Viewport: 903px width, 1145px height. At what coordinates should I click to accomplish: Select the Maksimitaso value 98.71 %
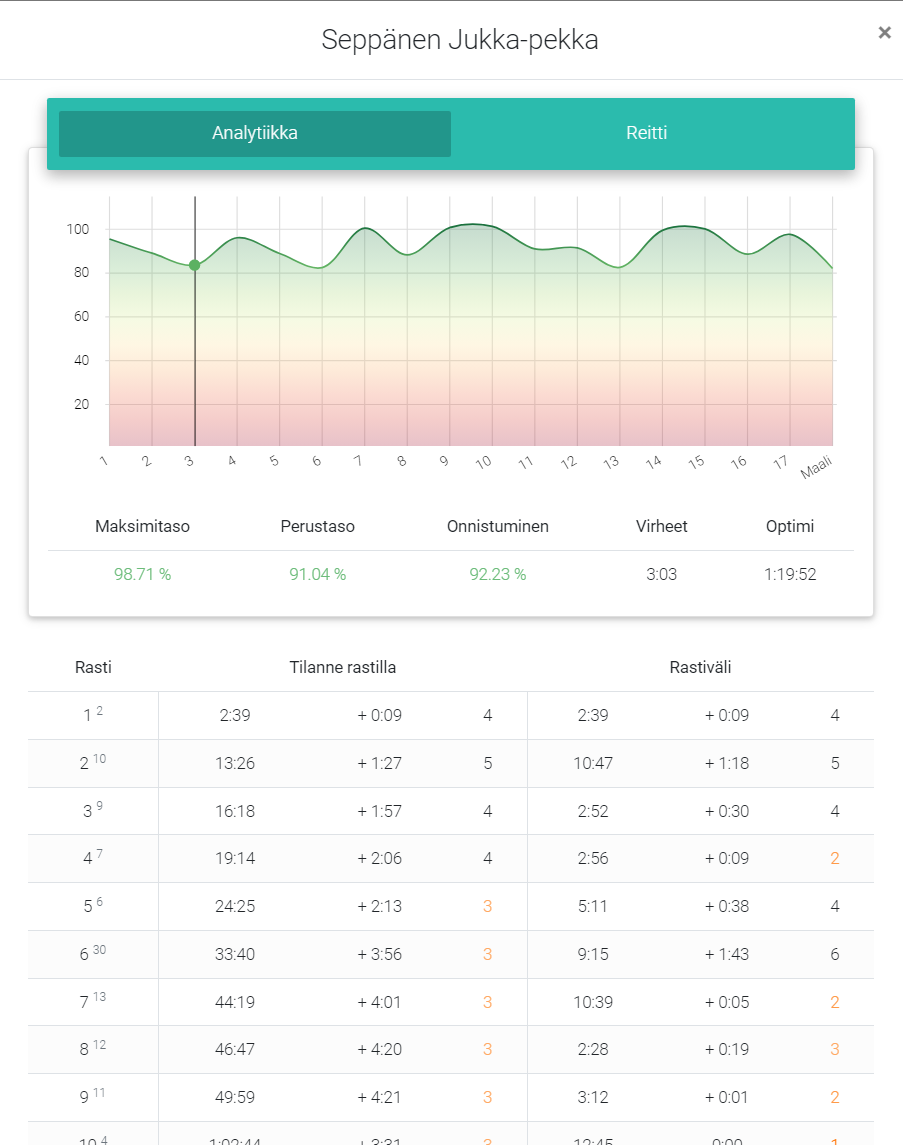[142, 574]
